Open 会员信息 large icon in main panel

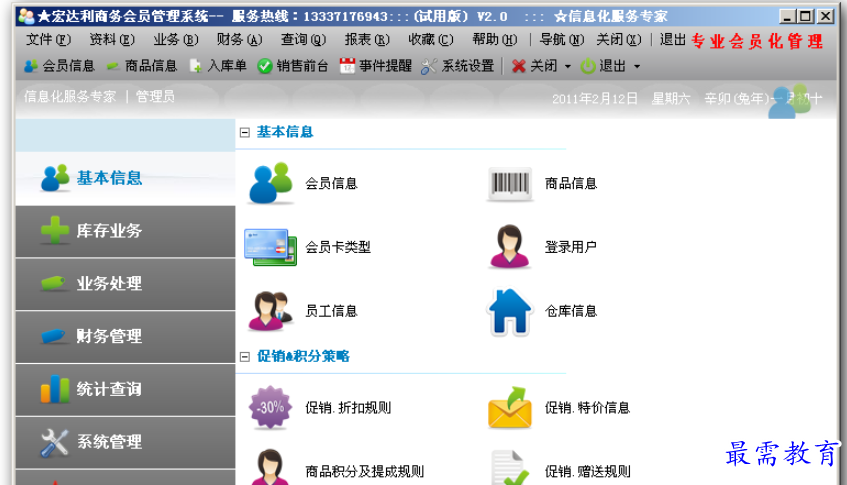pos(270,183)
